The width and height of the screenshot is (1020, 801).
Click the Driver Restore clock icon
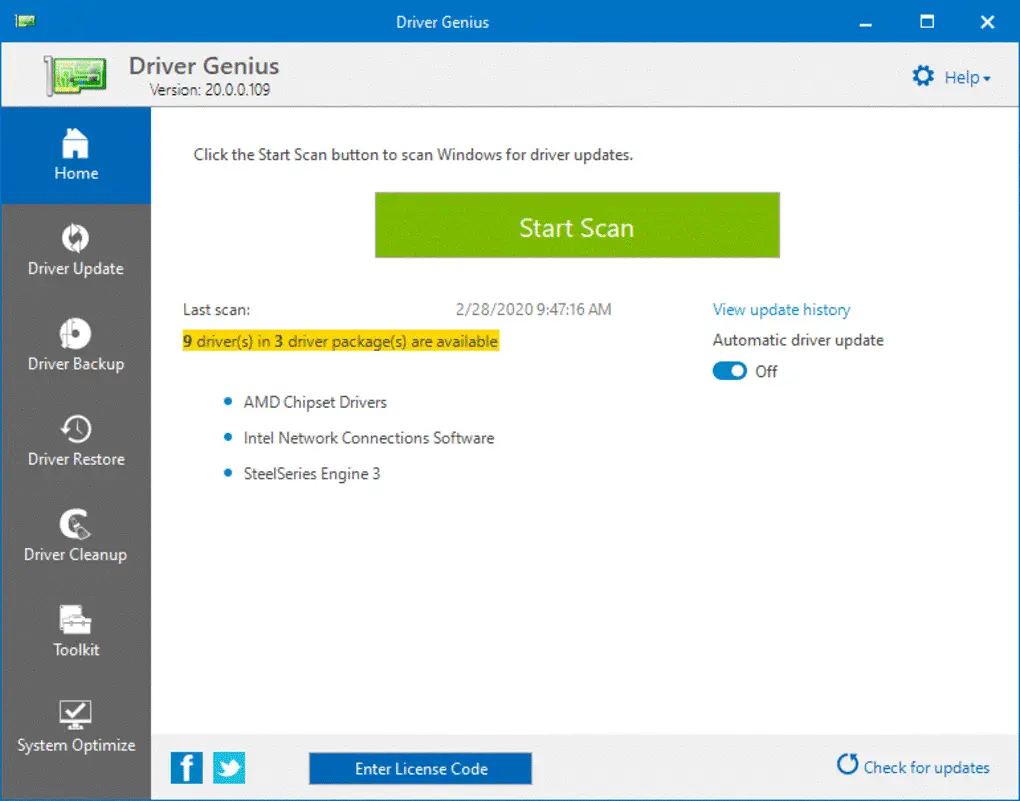click(x=75, y=429)
